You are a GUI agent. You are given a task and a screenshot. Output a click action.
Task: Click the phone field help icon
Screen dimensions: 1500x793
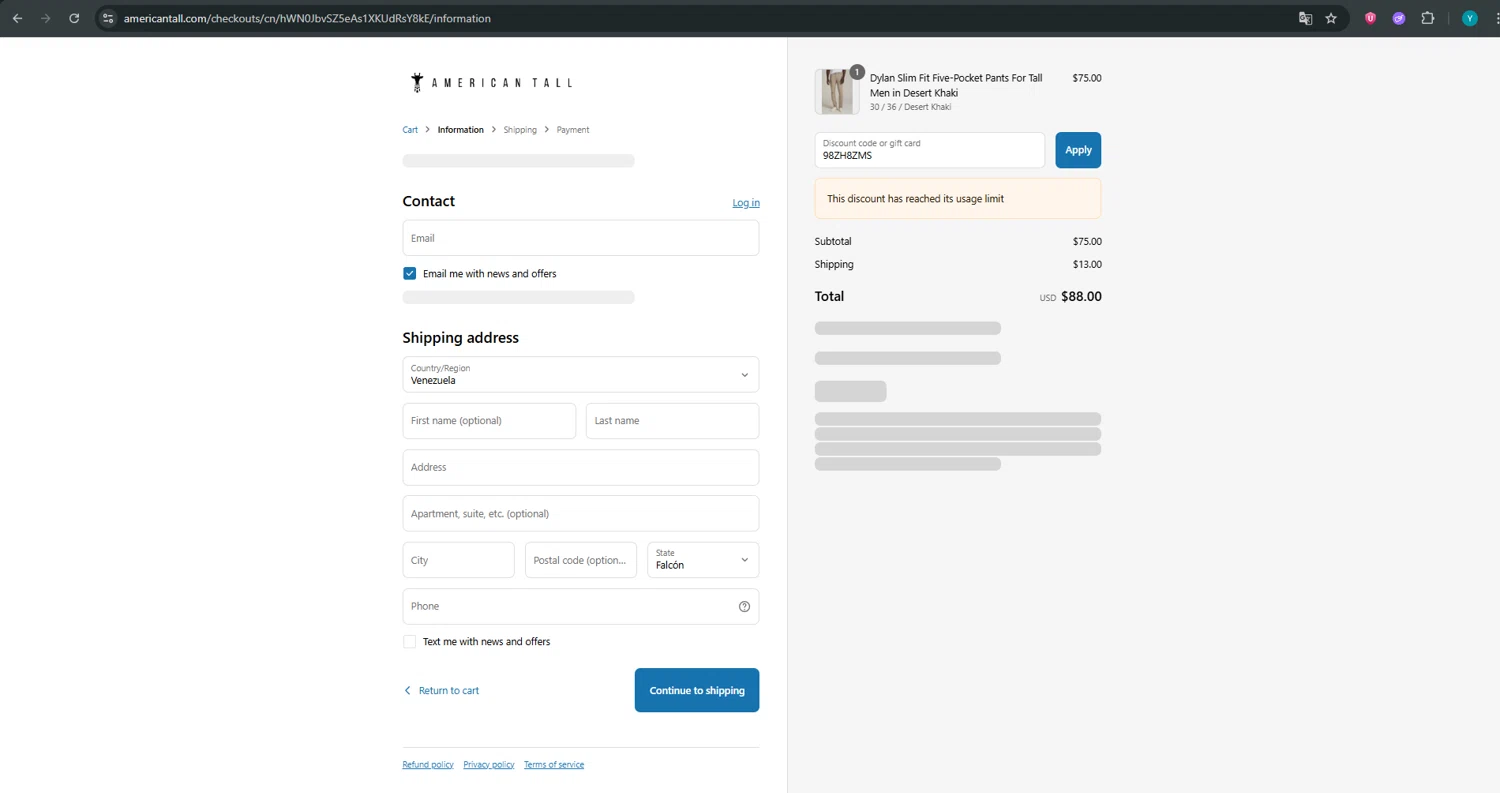744,606
